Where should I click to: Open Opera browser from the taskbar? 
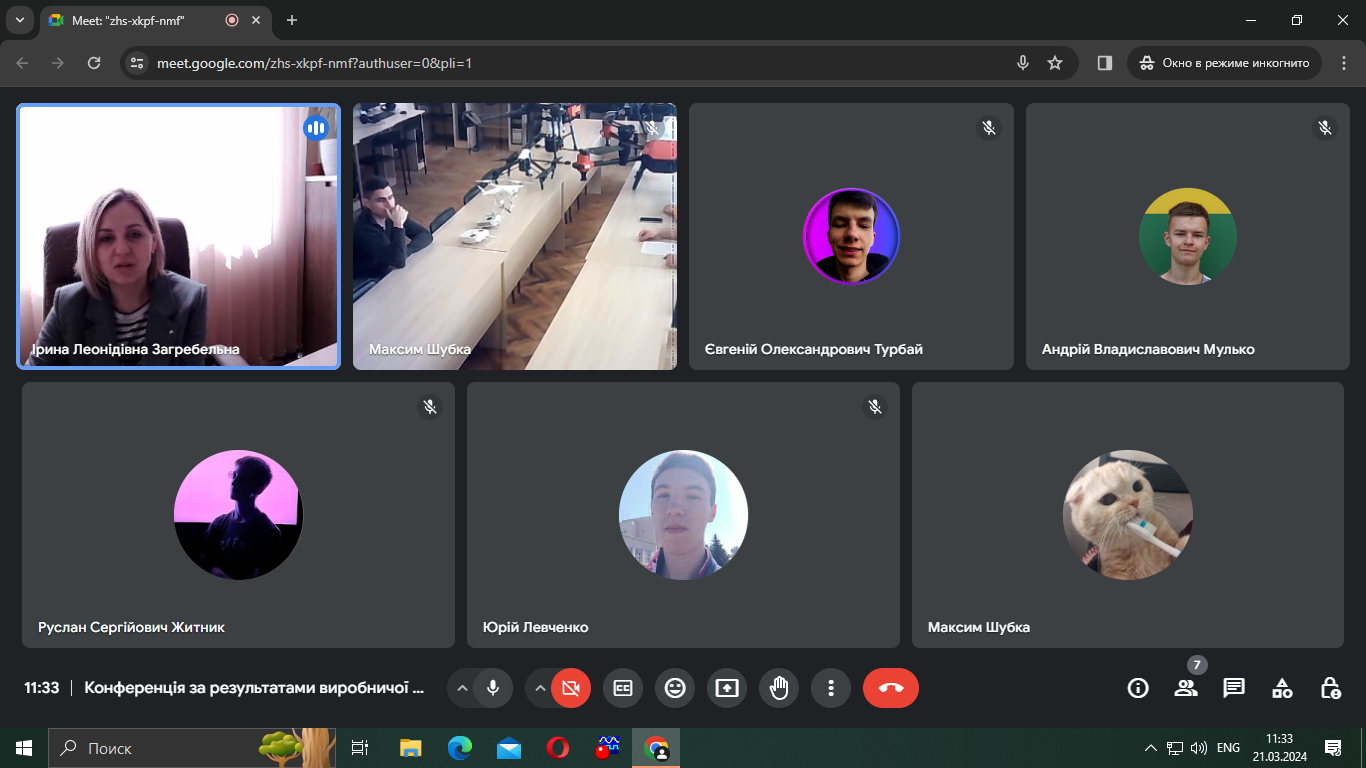[558, 748]
